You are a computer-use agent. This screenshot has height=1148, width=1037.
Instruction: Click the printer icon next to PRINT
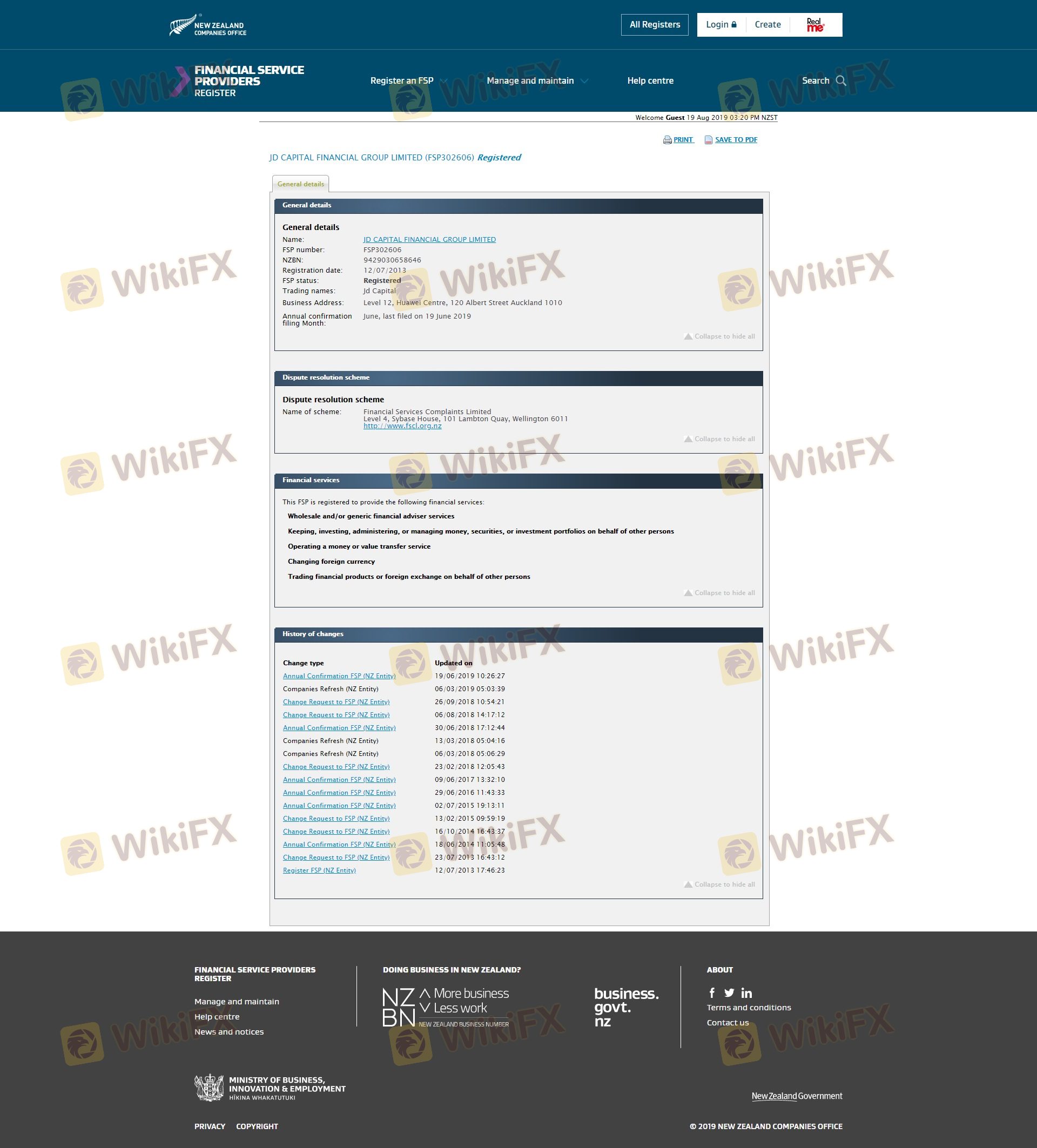pos(667,140)
